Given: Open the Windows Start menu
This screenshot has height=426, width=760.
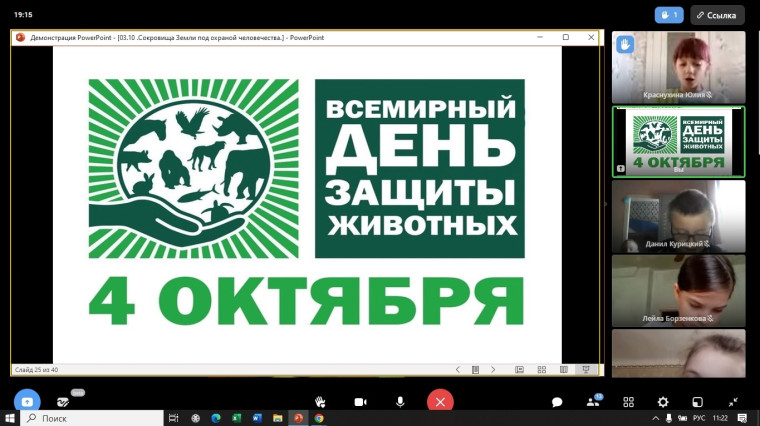Looking at the screenshot, I should click(10, 418).
